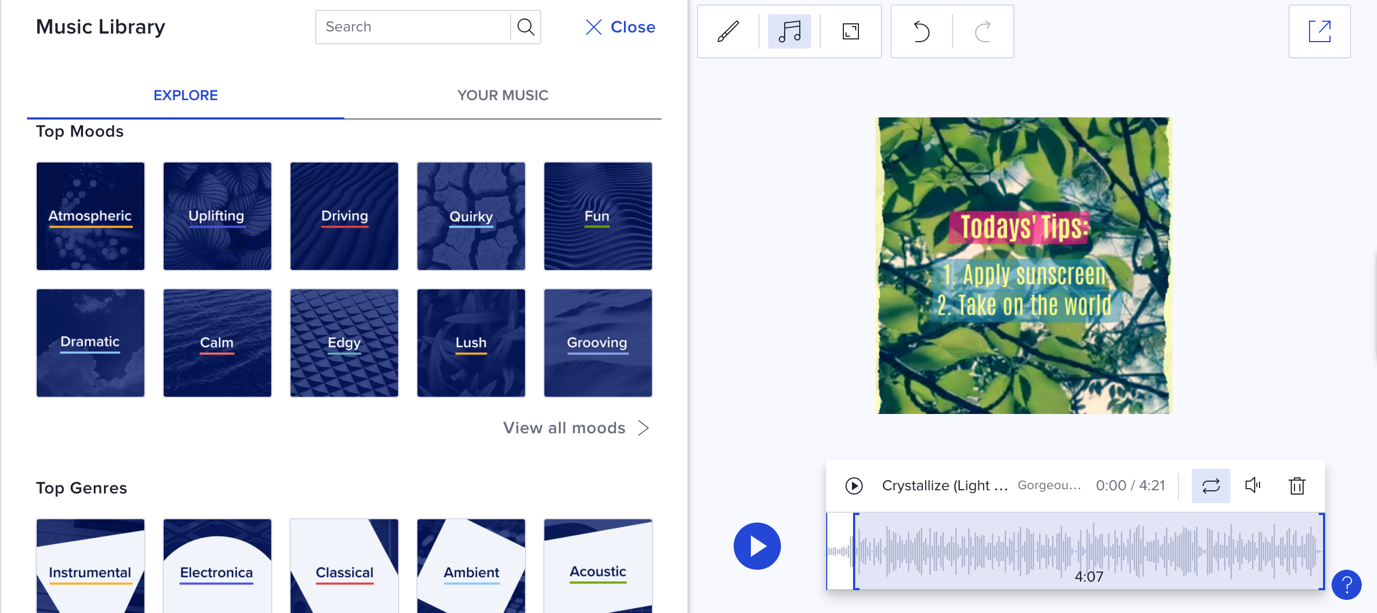Switch to the YOUR MUSIC tab
The image size is (1377, 613).
pos(503,95)
